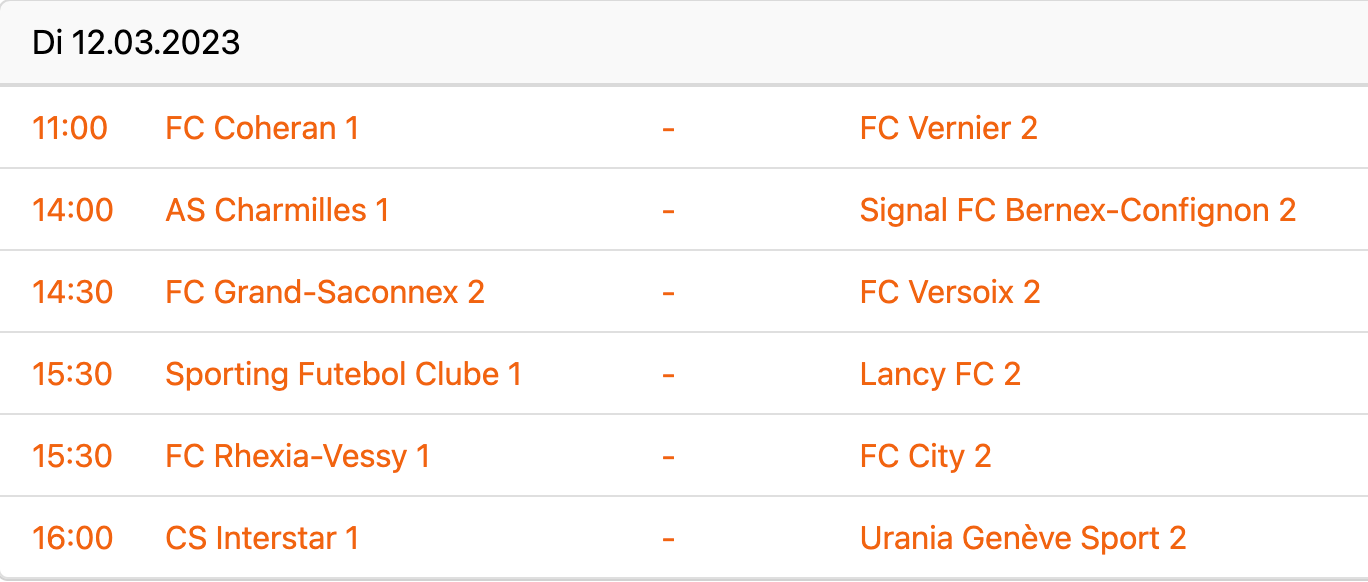This screenshot has height=582, width=1368.
Task: Select Sporting Futebol Clube 1 link
Action: tap(343, 374)
